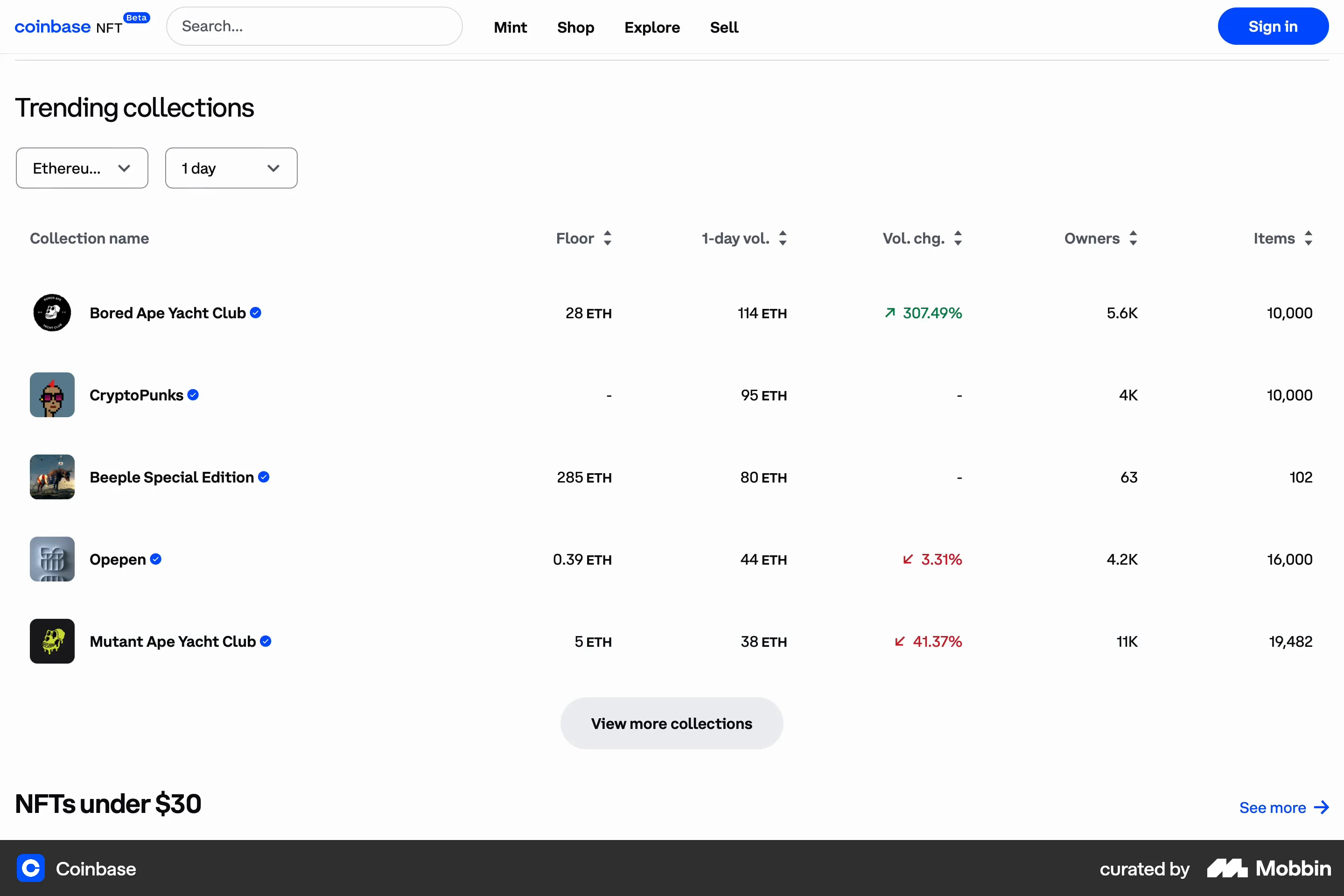The height and width of the screenshot is (896, 1344).
Task: Click verified badge next to Beeple Special Edition
Action: 264,477
